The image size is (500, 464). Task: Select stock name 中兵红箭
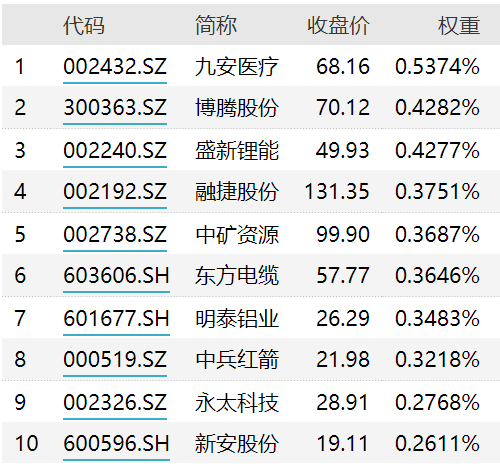[237, 360]
